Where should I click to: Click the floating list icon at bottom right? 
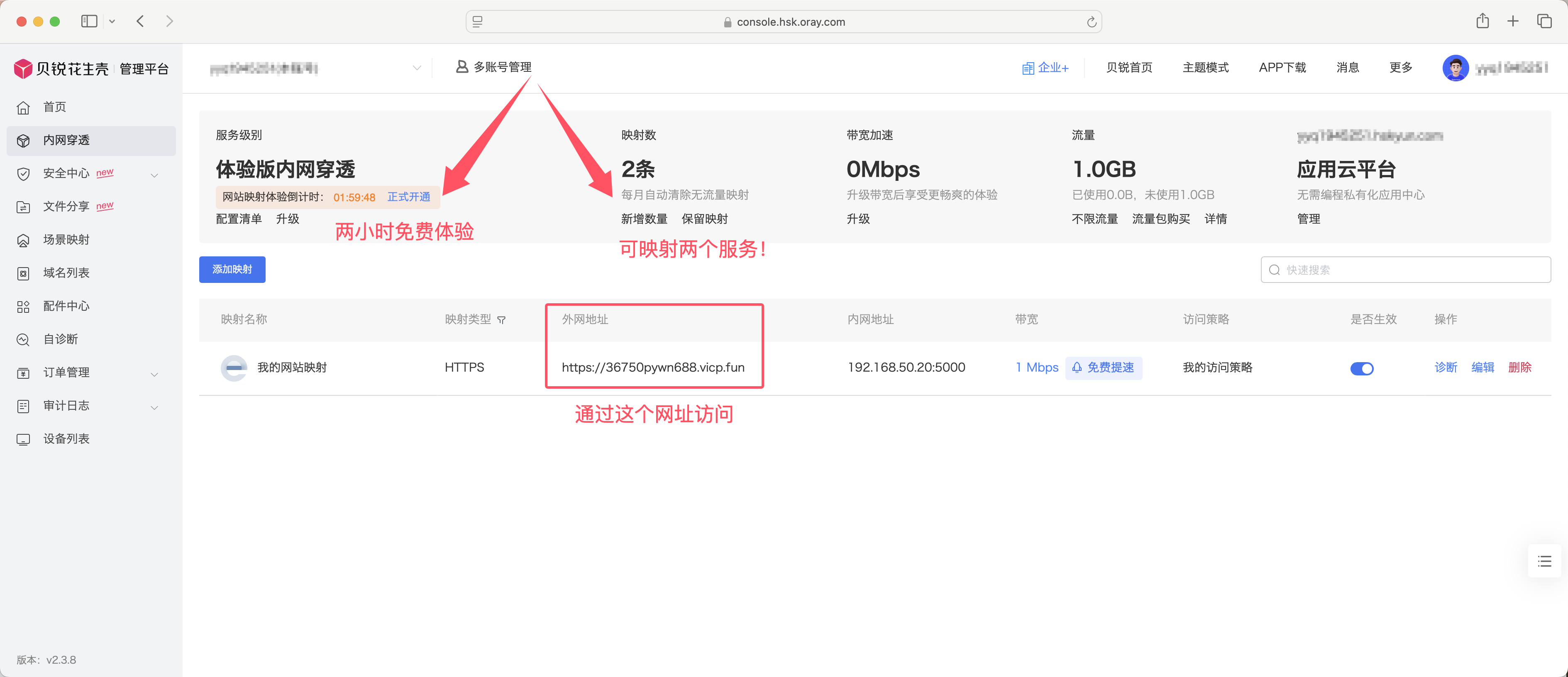1544,561
